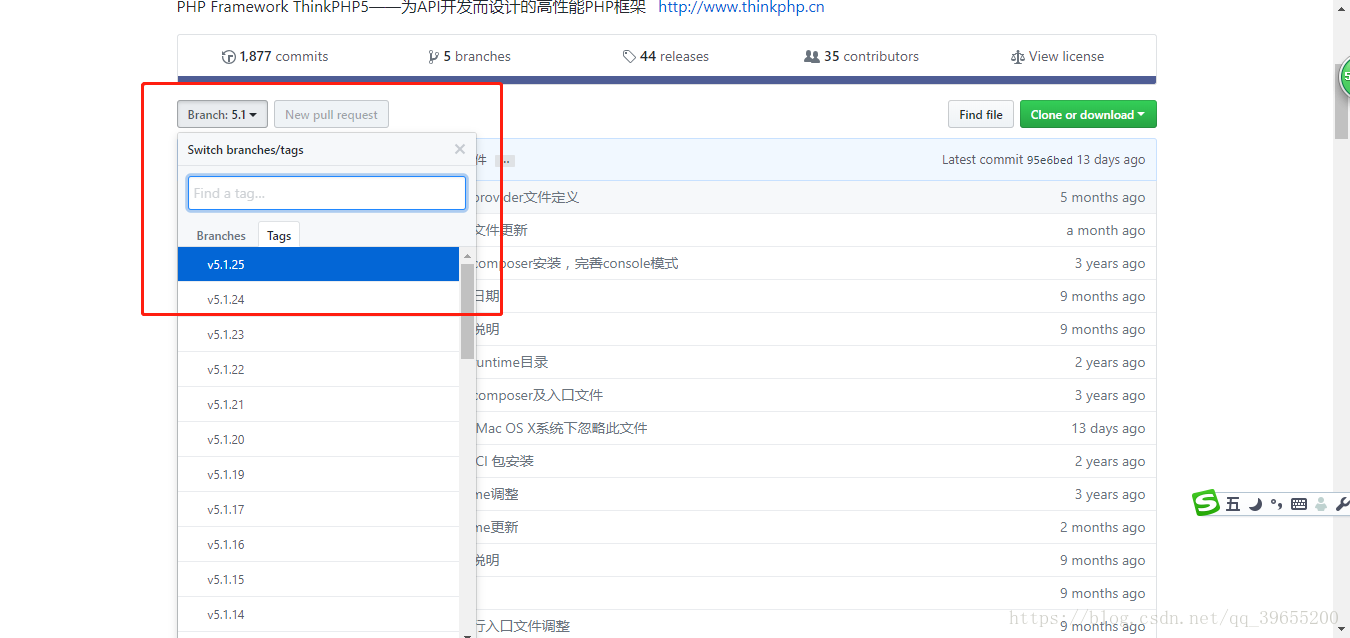1350x638 pixels.
Task: Select tag v5.1.20
Action: coord(318,440)
